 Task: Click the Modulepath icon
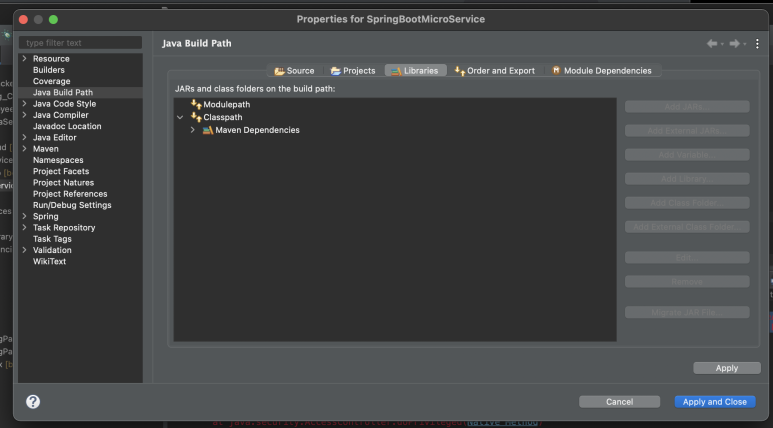196,105
